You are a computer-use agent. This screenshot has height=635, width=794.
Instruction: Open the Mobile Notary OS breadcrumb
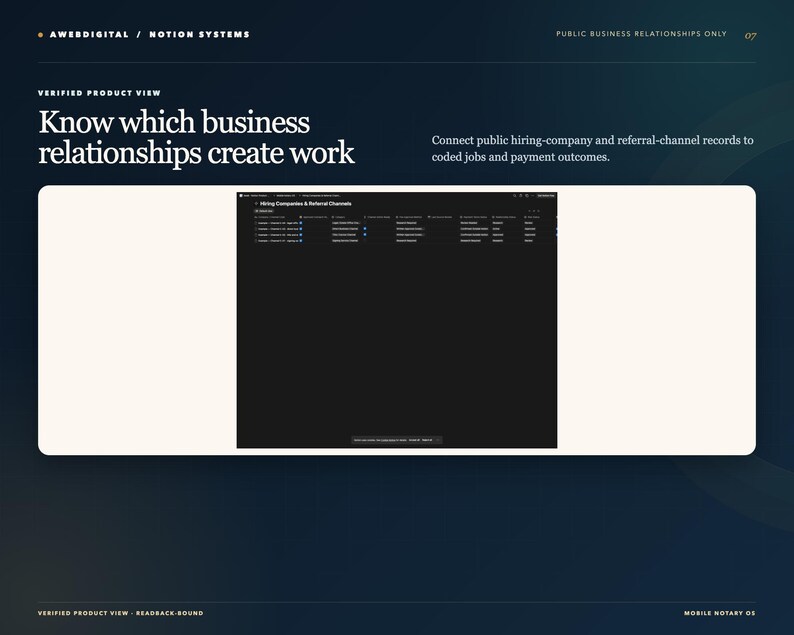286,195
